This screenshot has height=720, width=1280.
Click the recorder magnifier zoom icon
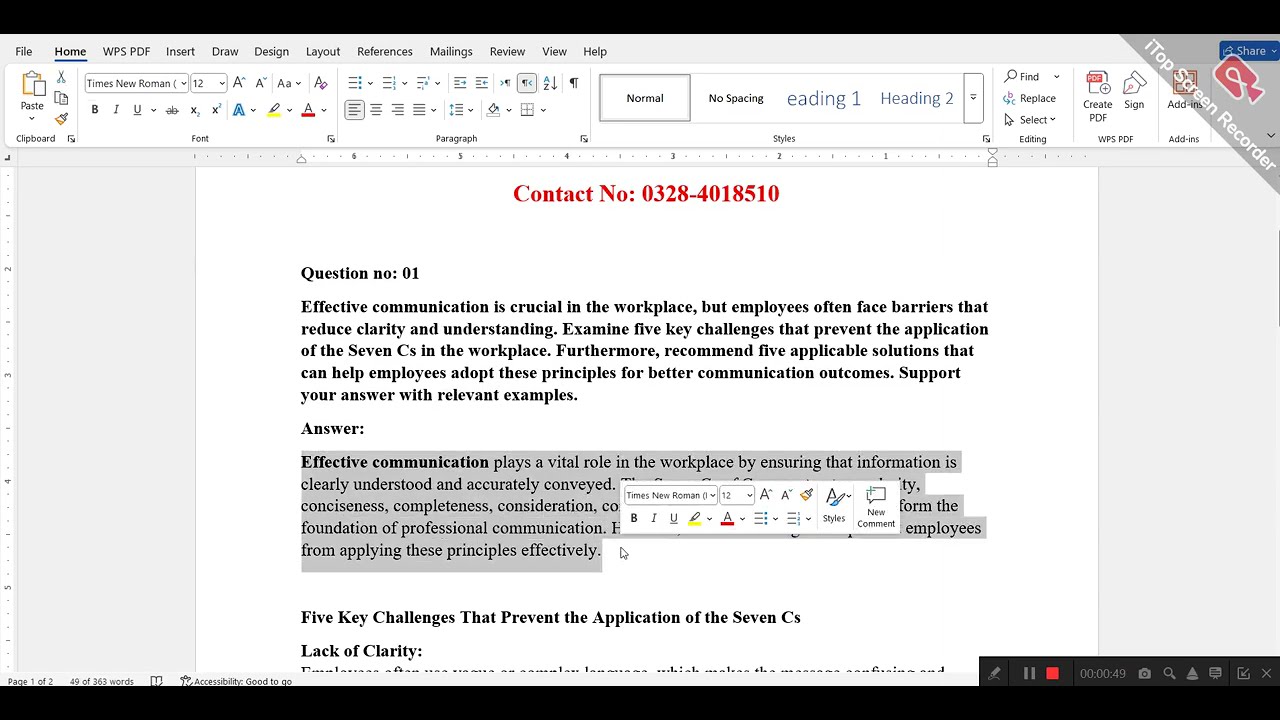click(1169, 674)
